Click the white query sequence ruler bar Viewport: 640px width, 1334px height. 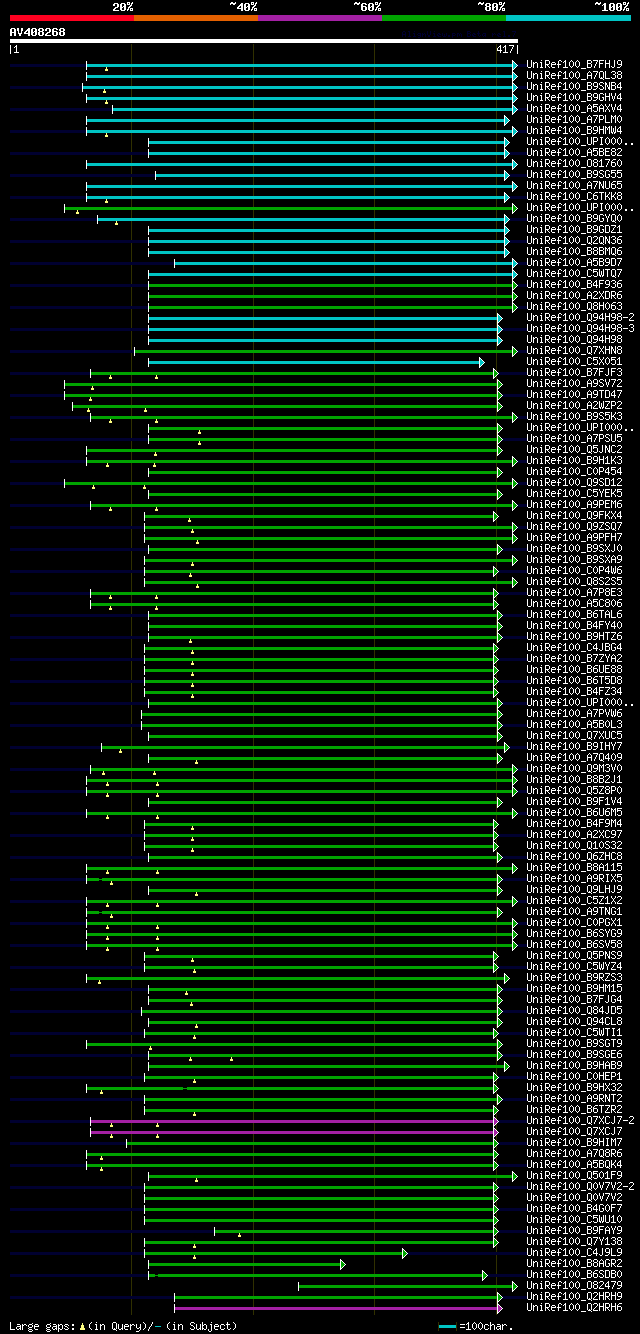click(264, 41)
